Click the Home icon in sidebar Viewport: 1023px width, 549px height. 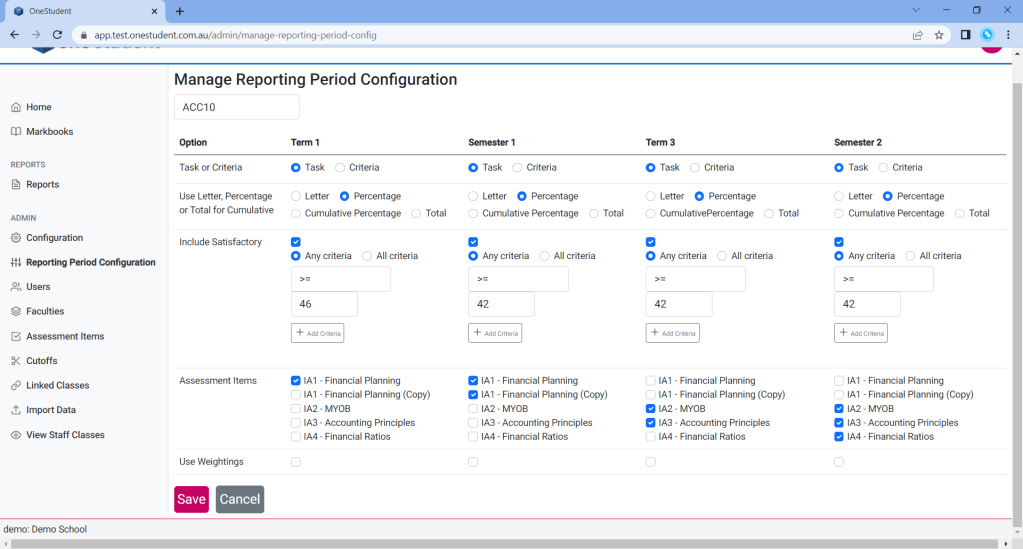[16, 107]
